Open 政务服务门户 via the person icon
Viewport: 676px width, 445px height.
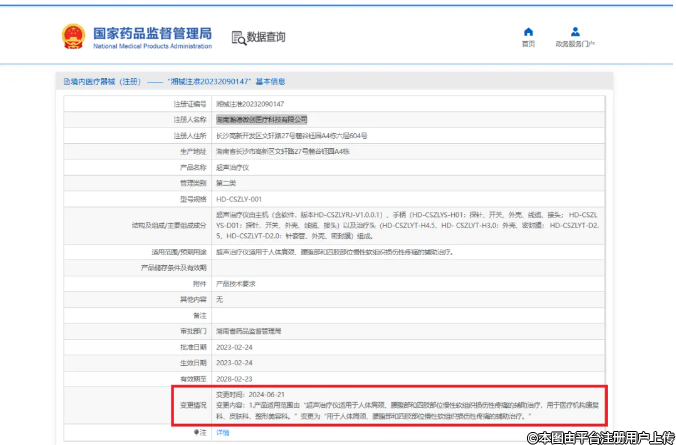tap(575, 32)
